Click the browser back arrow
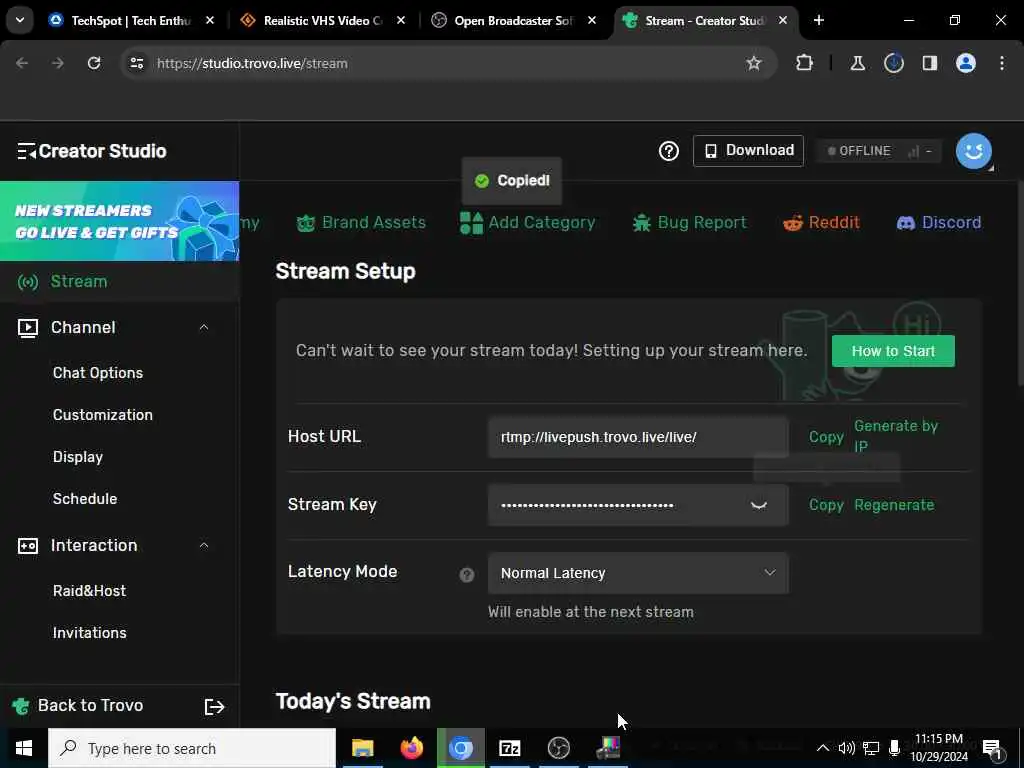The height and width of the screenshot is (768, 1024). pos(22,63)
